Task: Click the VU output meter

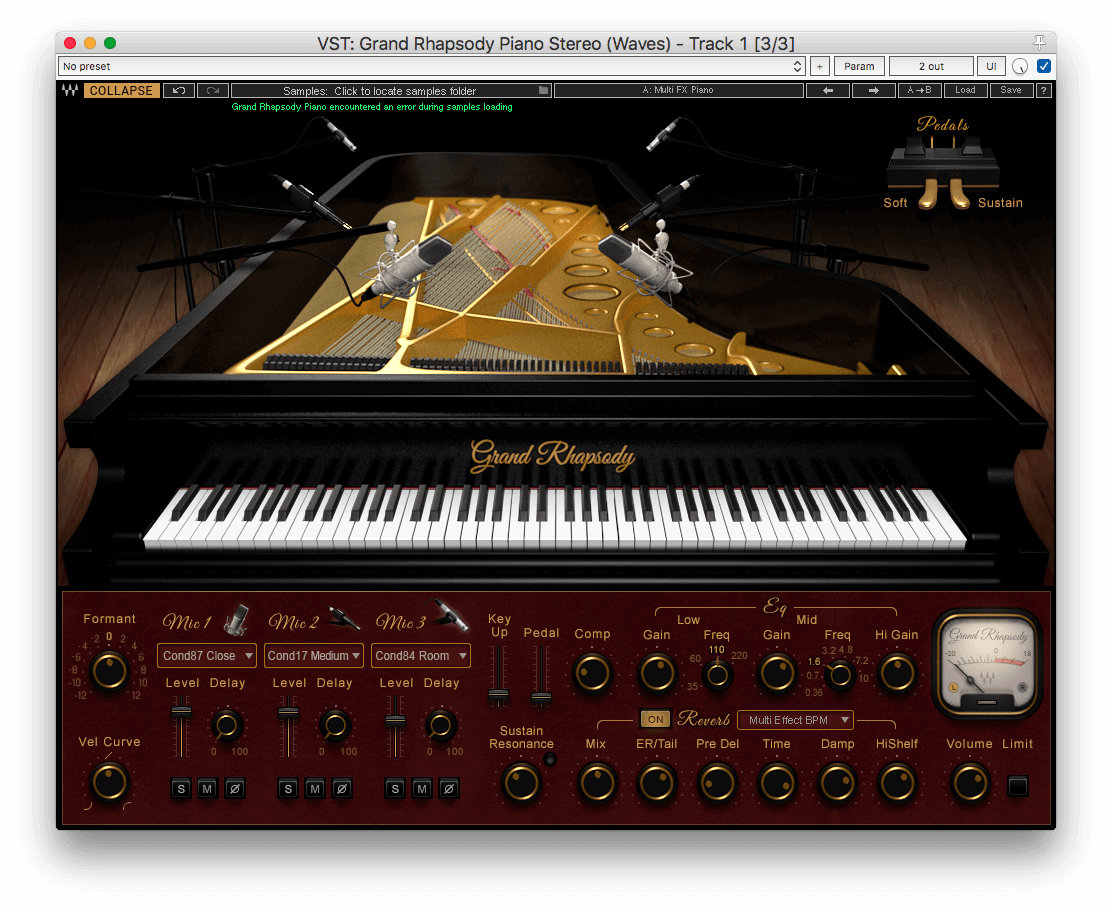Action: click(x=987, y=664)
